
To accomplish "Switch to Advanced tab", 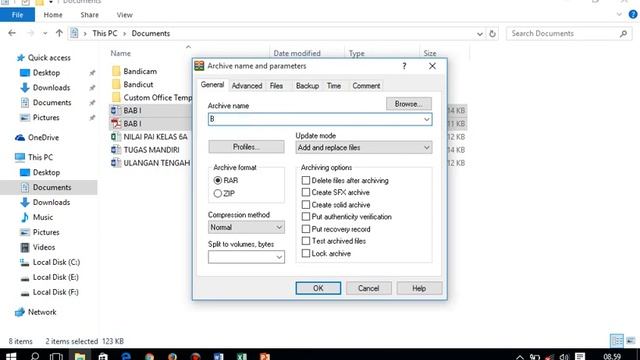I will coord(247,86).
